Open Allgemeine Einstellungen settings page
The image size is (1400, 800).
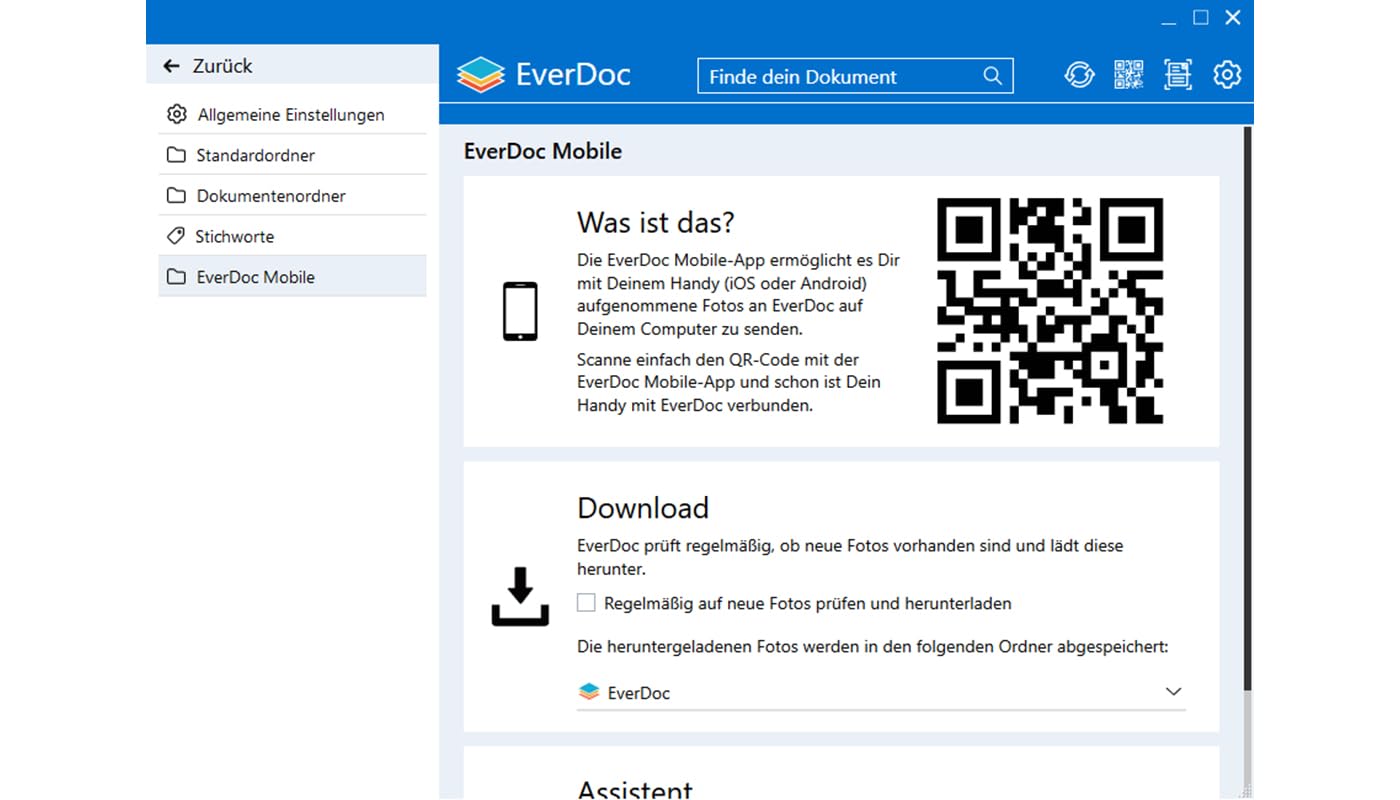(292, 114)
